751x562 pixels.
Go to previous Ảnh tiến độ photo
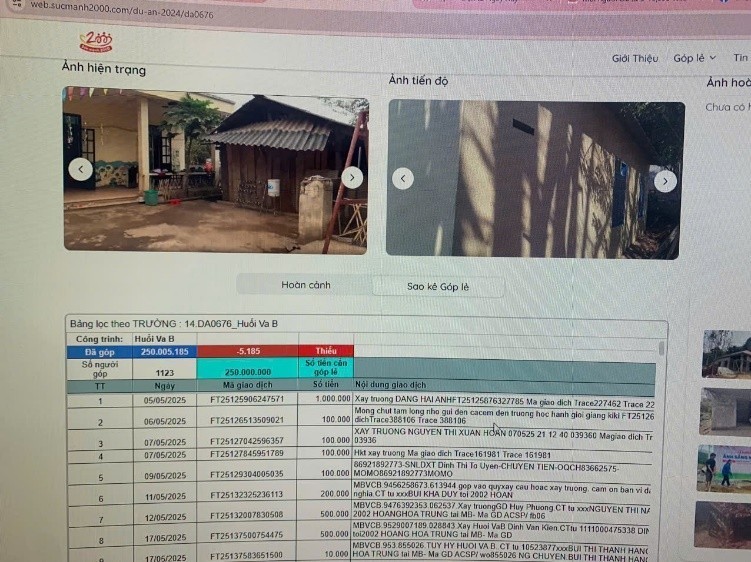(402, 178)
